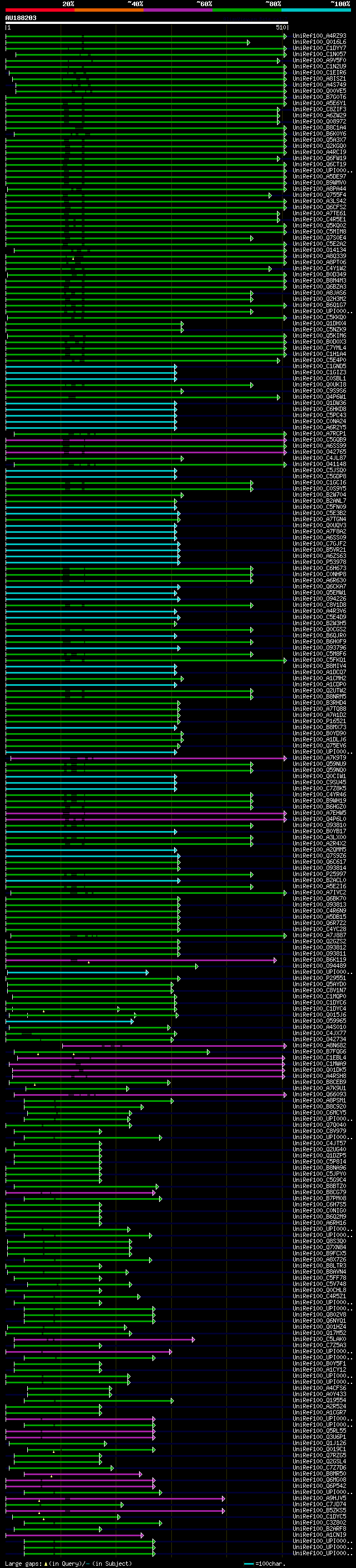Select the UniRef100_Q015J6 label
This screenshot has height=1568, width=356.
click(x=319, y=1015)
